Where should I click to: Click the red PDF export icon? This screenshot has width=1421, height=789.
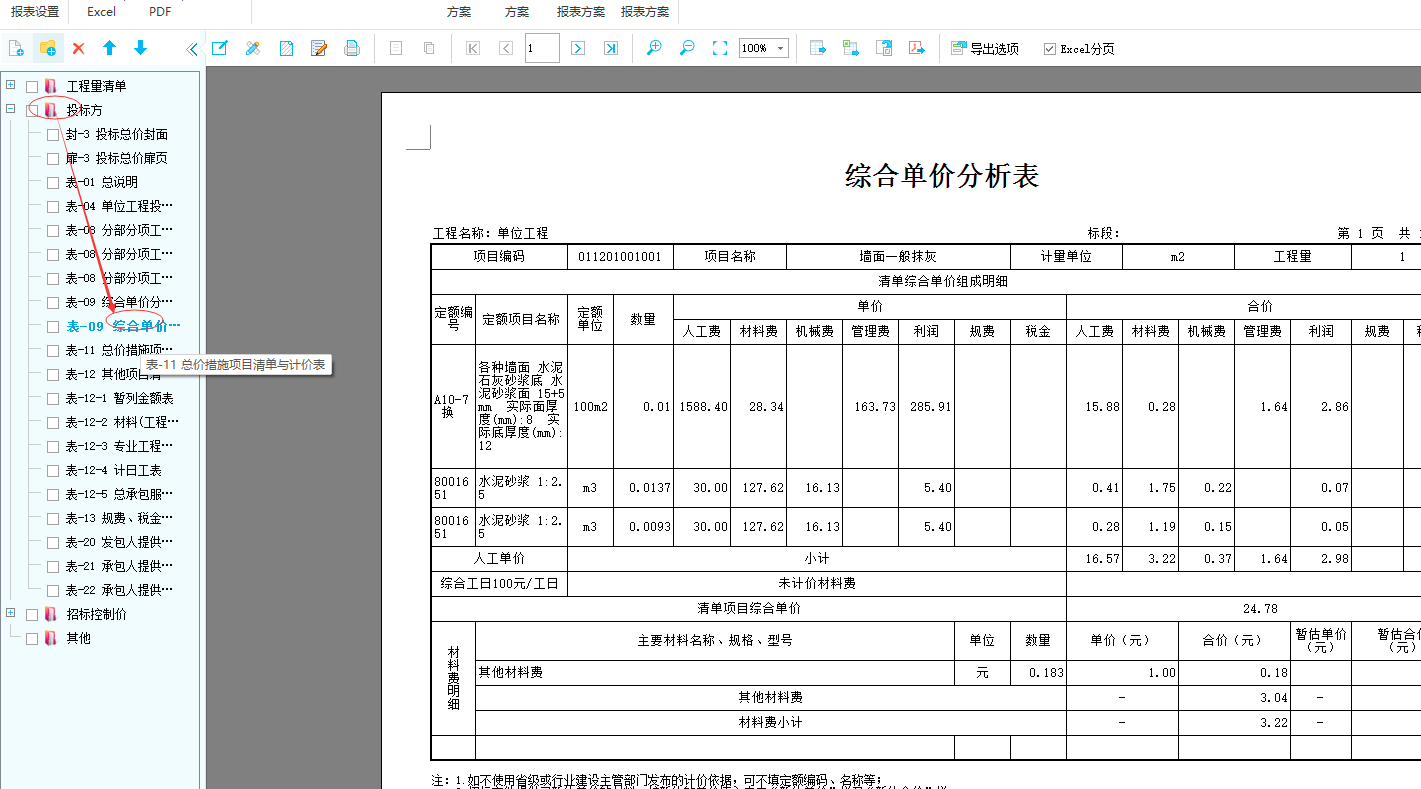(x=916, y=48)
